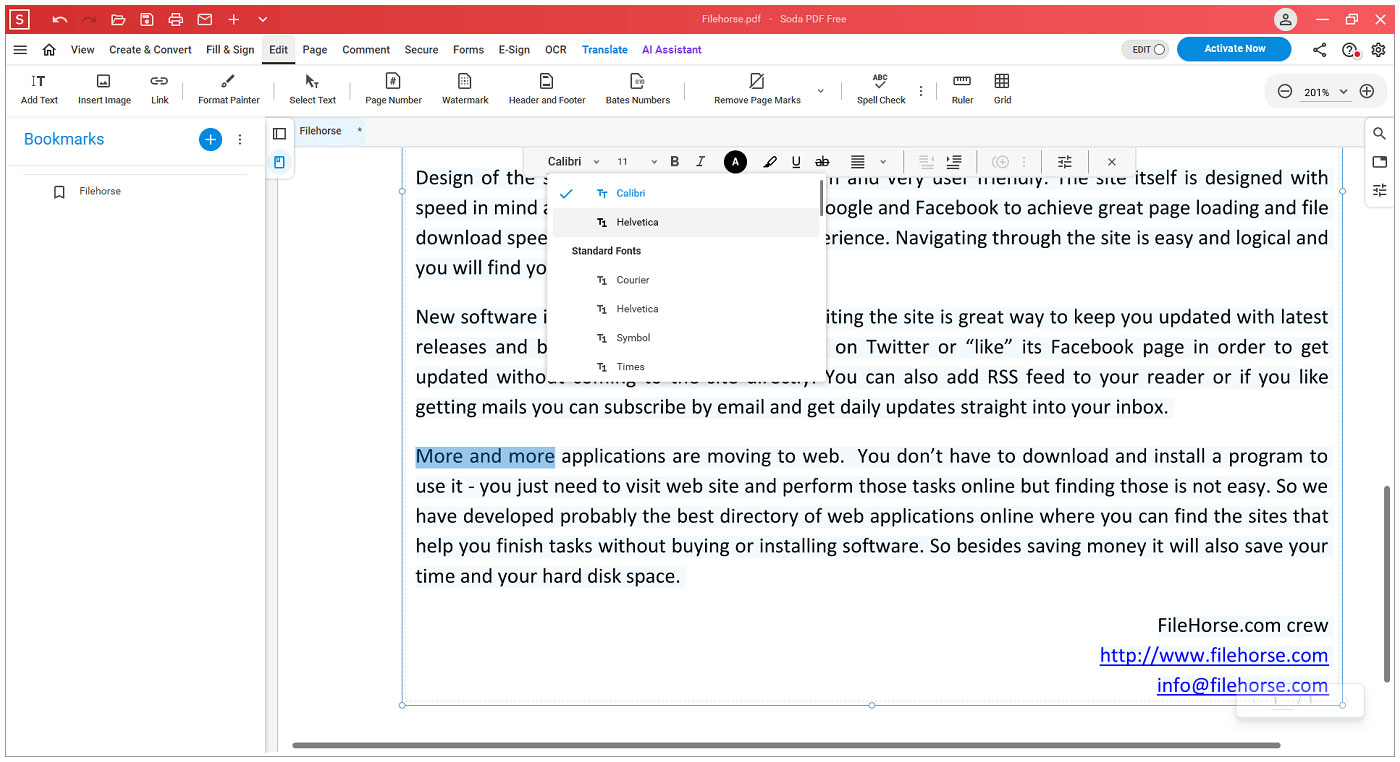Click the Undo arrow in title bar

pos(60,20)
